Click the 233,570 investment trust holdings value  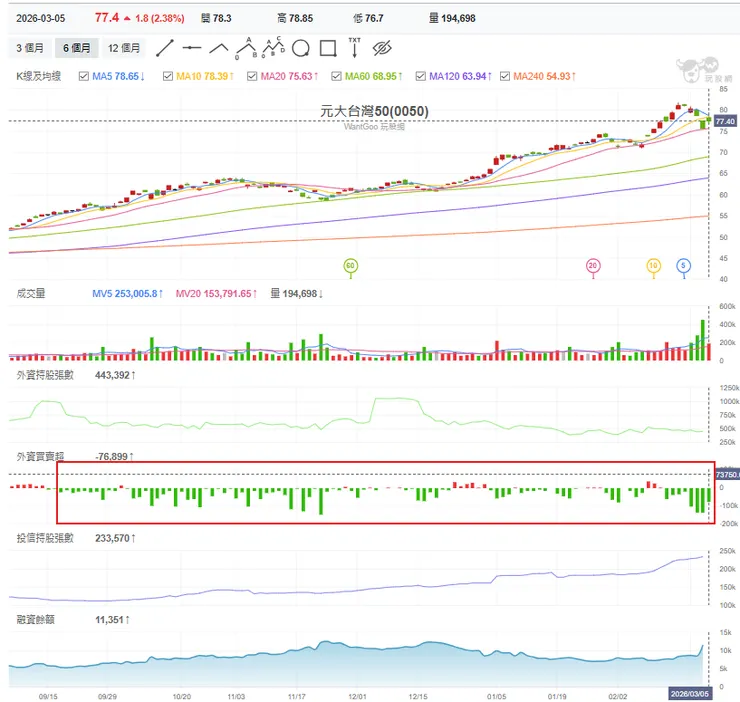coord(115,538)
